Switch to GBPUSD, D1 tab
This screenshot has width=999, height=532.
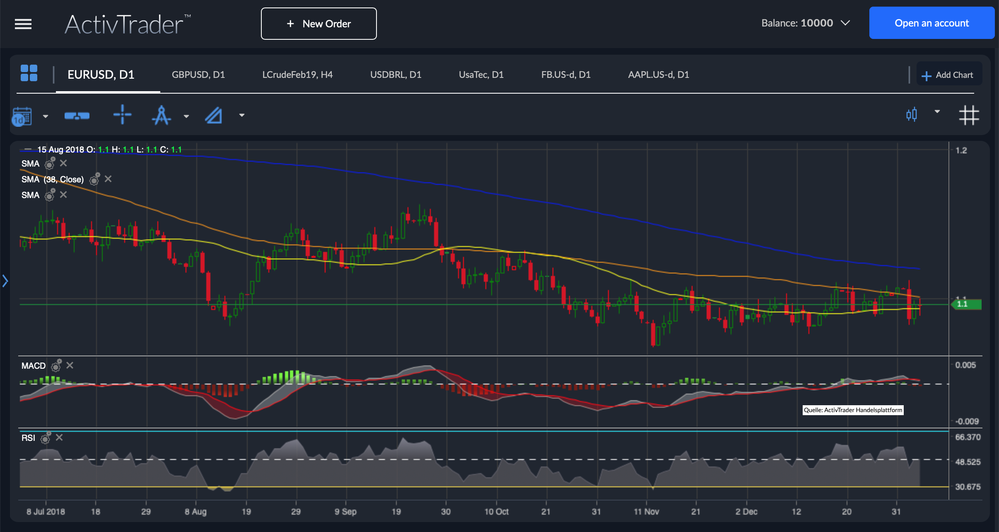point(198,75)
